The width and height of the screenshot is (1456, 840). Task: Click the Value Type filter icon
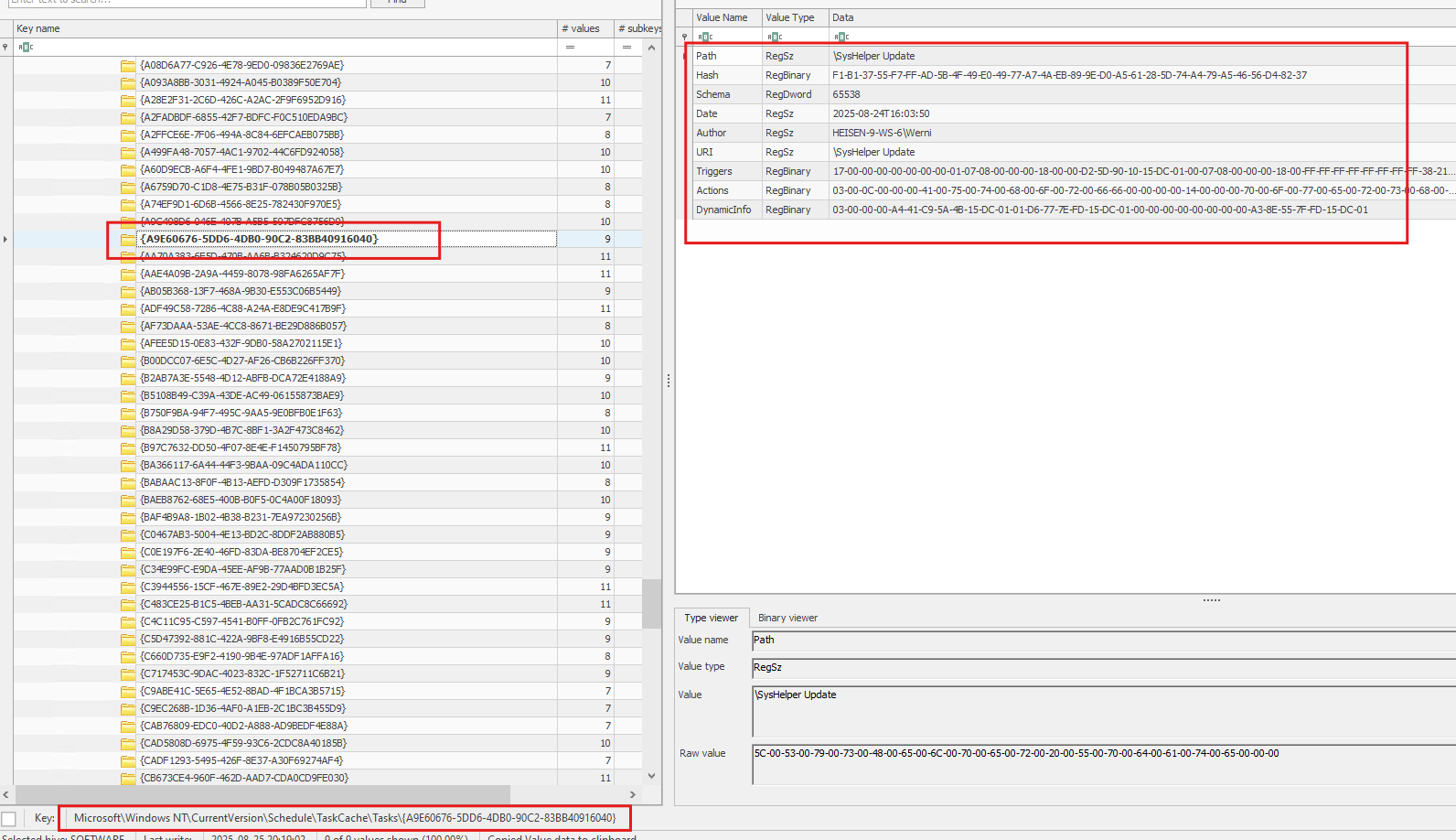[775, 37]
